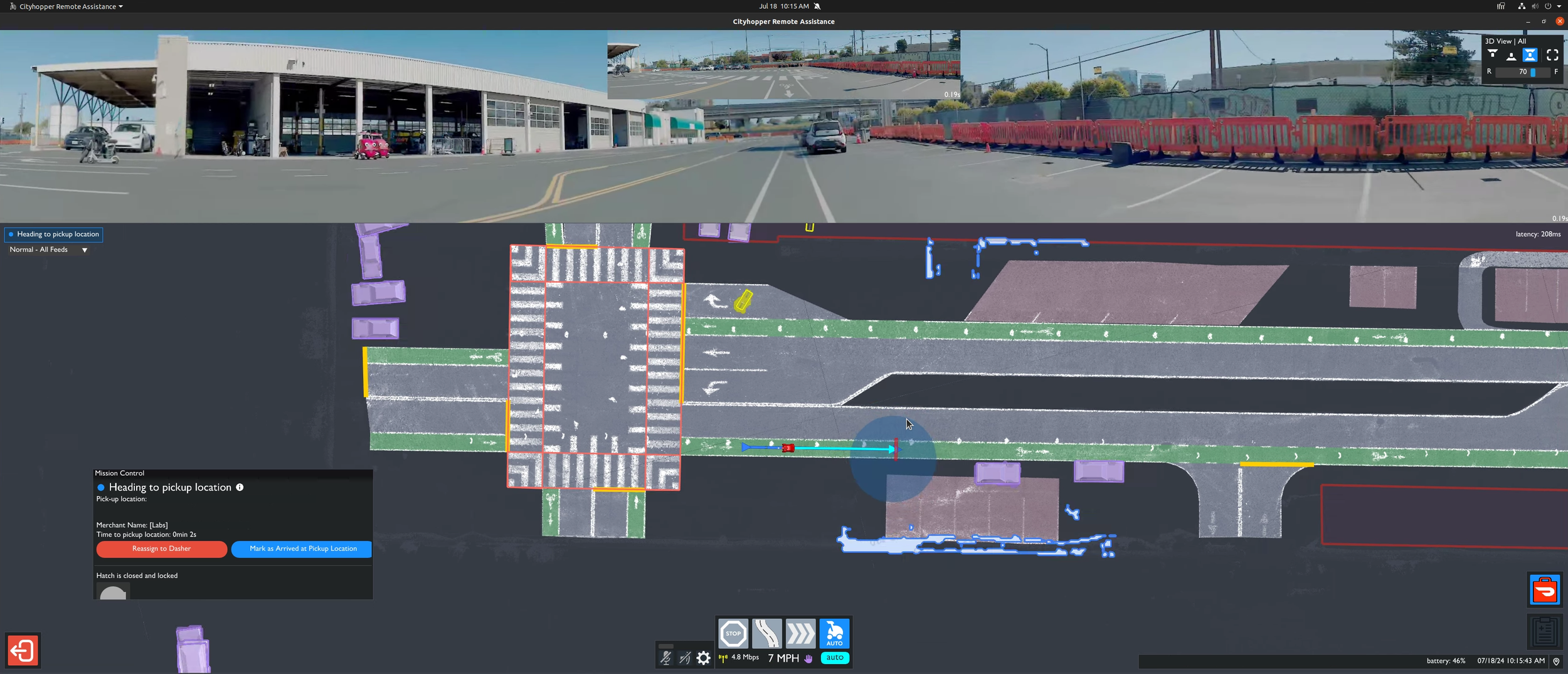Open the Jul 18 10:15 AM clock menu
Image resolution: width=1568 pixels, height=674 pixels.
pos(784,6)
